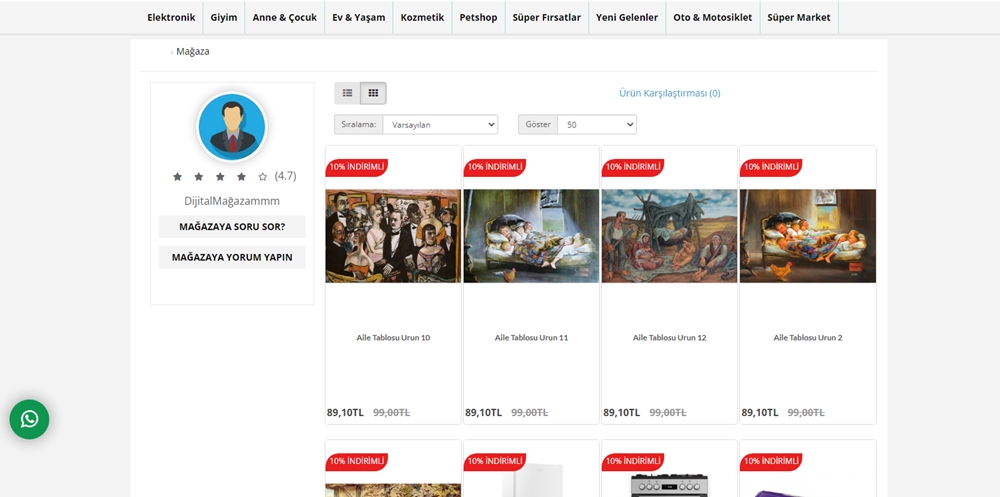The width and height of the screenshot is (1000, 497).
Task: Open Elektronik menu
Action: (x=171, y=17)
